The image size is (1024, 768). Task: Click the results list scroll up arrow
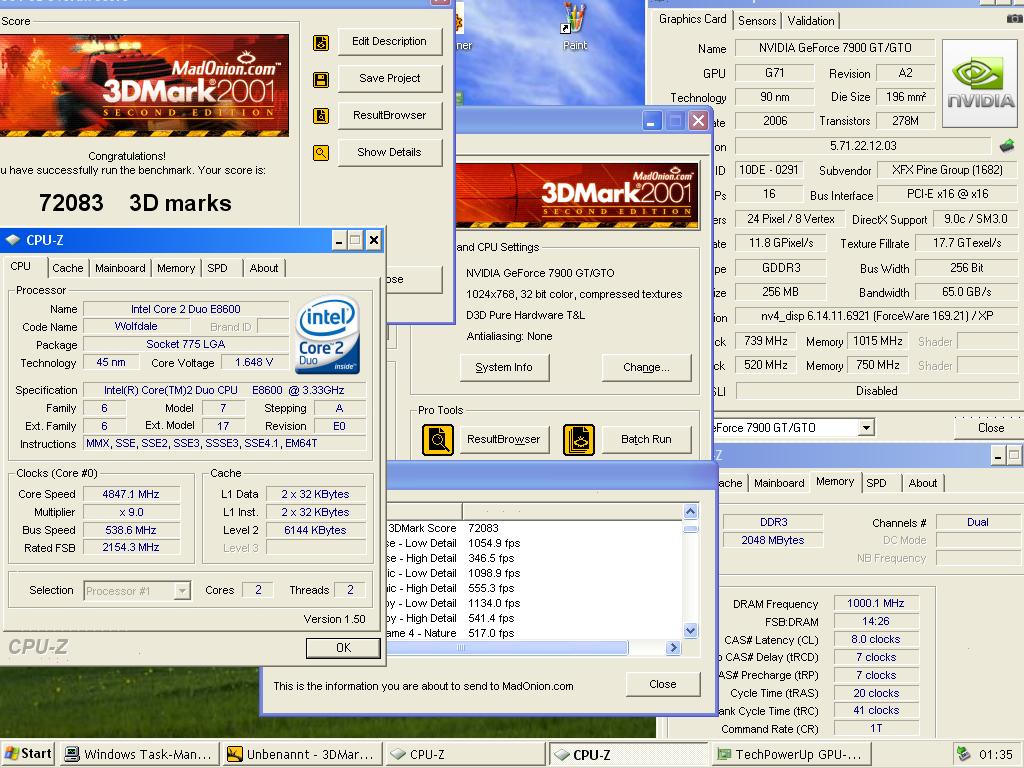click(690, 511)
